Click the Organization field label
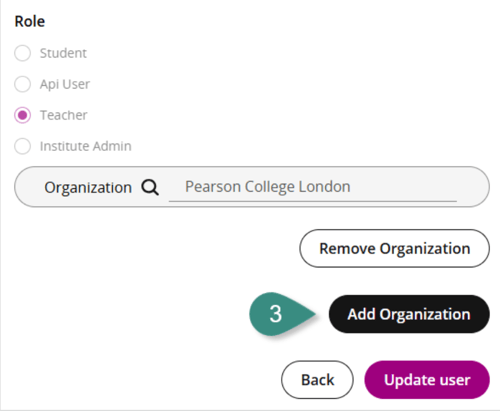This screenshot has height=411, width=500. pos(88,187)
